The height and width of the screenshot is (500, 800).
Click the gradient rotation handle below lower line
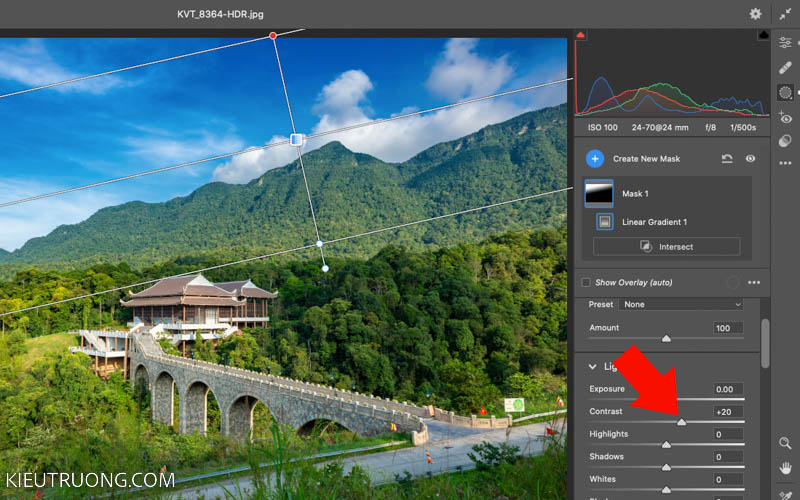[325, 268]
